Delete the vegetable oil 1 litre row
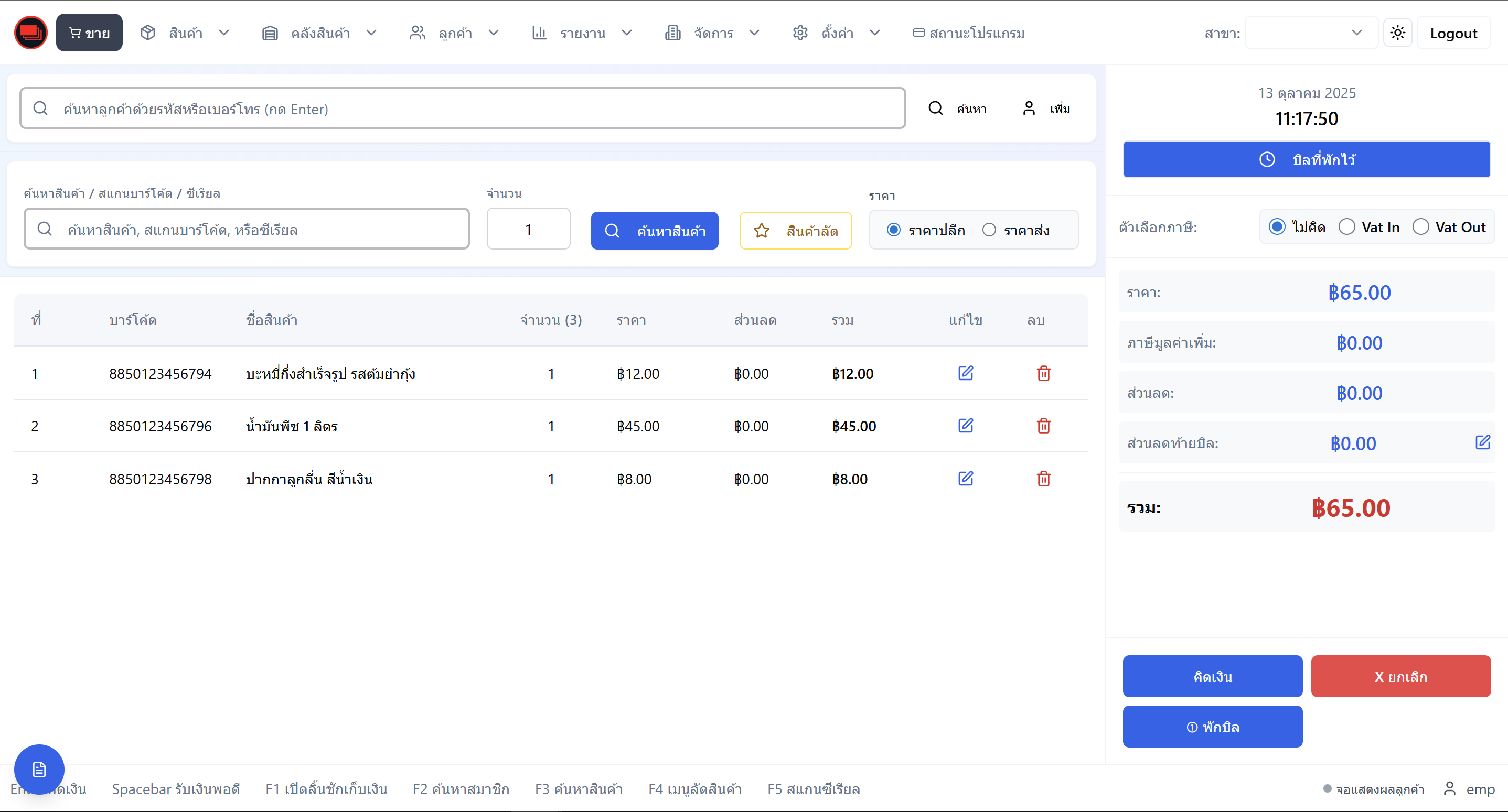The width and height of the screenshot is (1508, 812). tap(1043, 426)
